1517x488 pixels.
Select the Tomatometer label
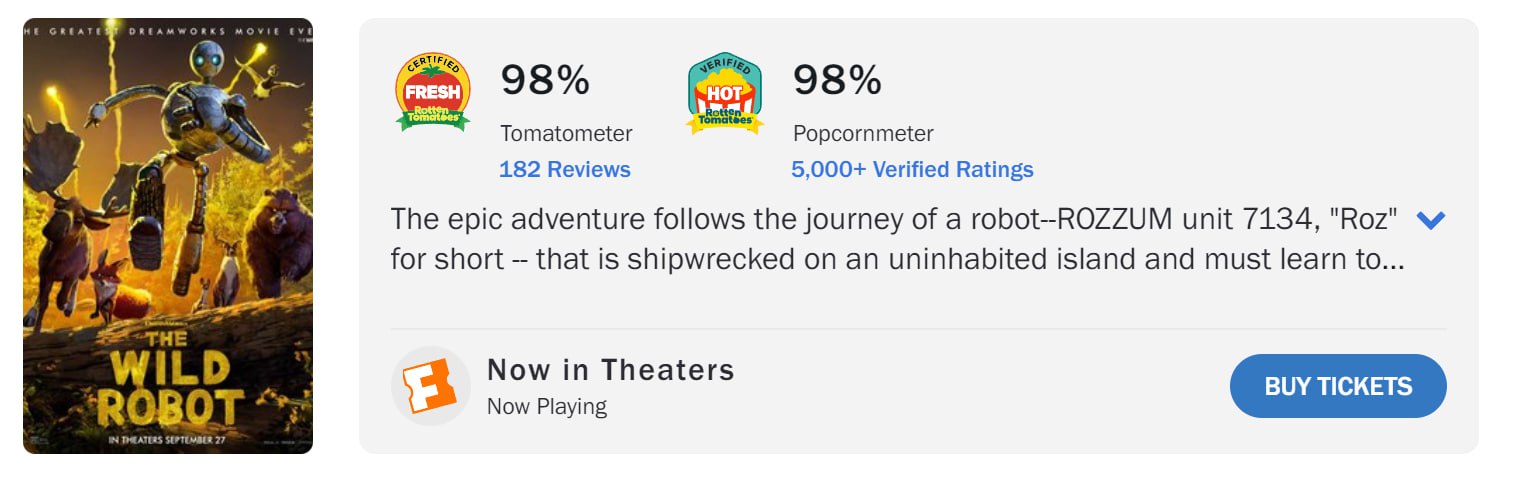[566, 133]
